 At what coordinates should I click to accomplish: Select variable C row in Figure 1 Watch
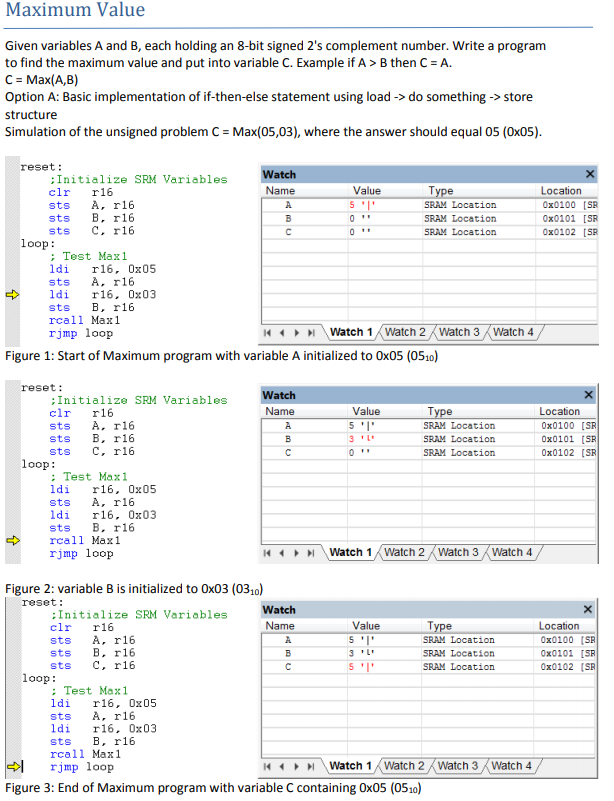tap(429, 232)
